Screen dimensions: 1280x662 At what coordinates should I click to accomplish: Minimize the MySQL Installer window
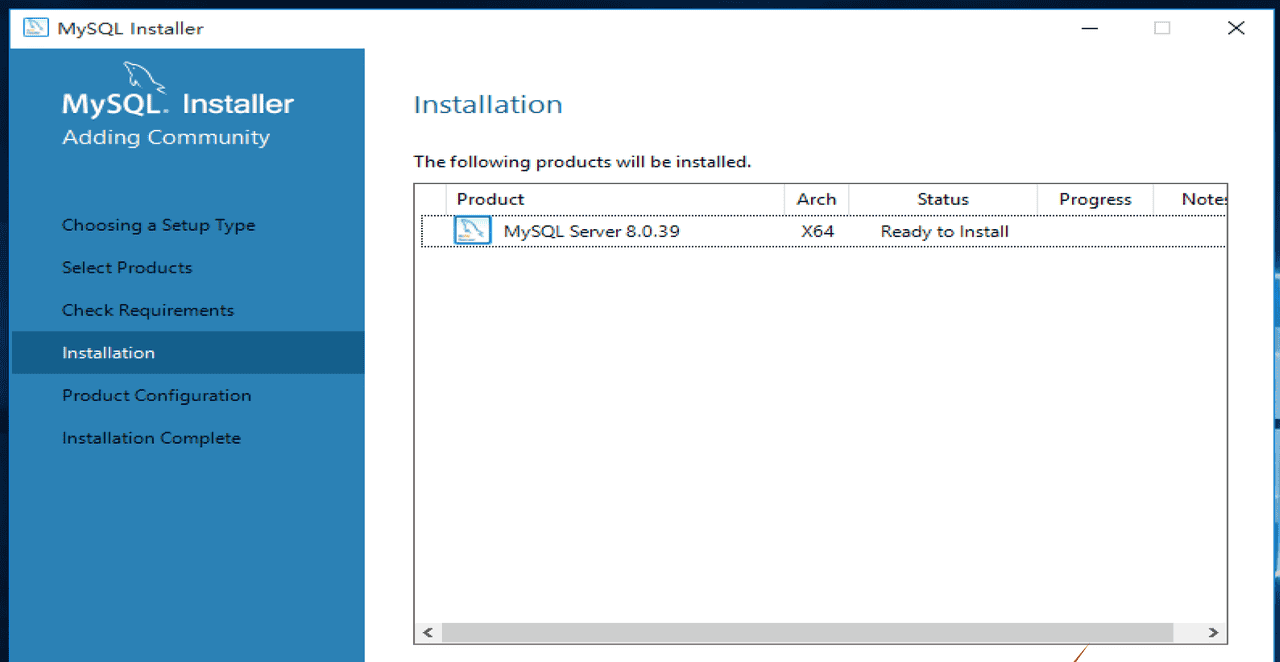pyautogui.click(x=1089, y=28)
